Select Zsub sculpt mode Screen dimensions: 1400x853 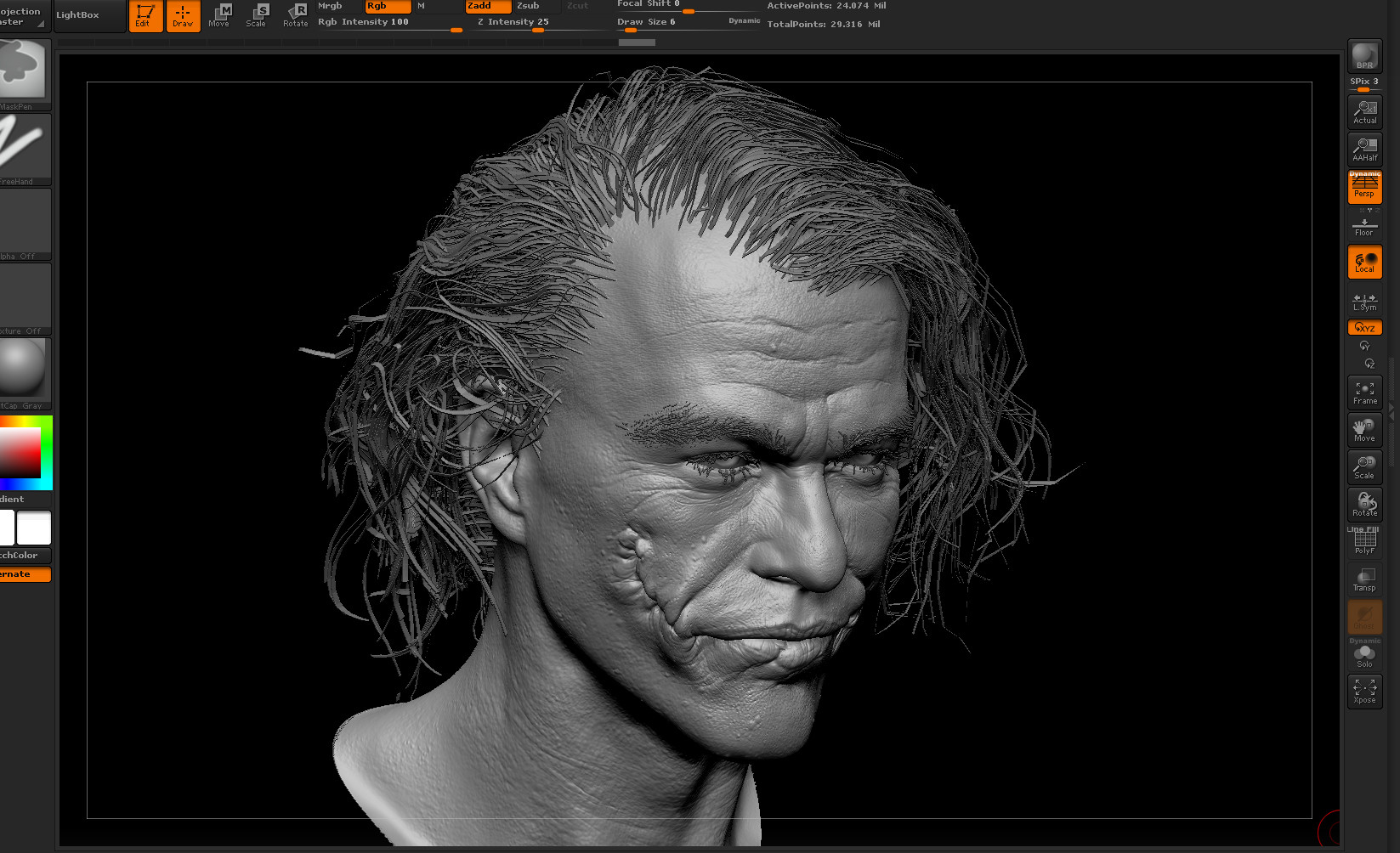coord(537,6)
